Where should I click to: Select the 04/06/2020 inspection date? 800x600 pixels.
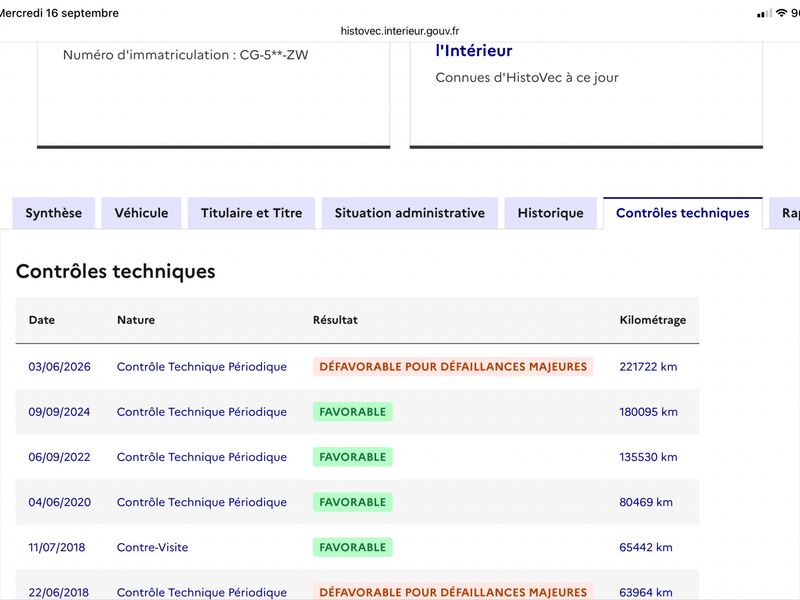(60, 502)
